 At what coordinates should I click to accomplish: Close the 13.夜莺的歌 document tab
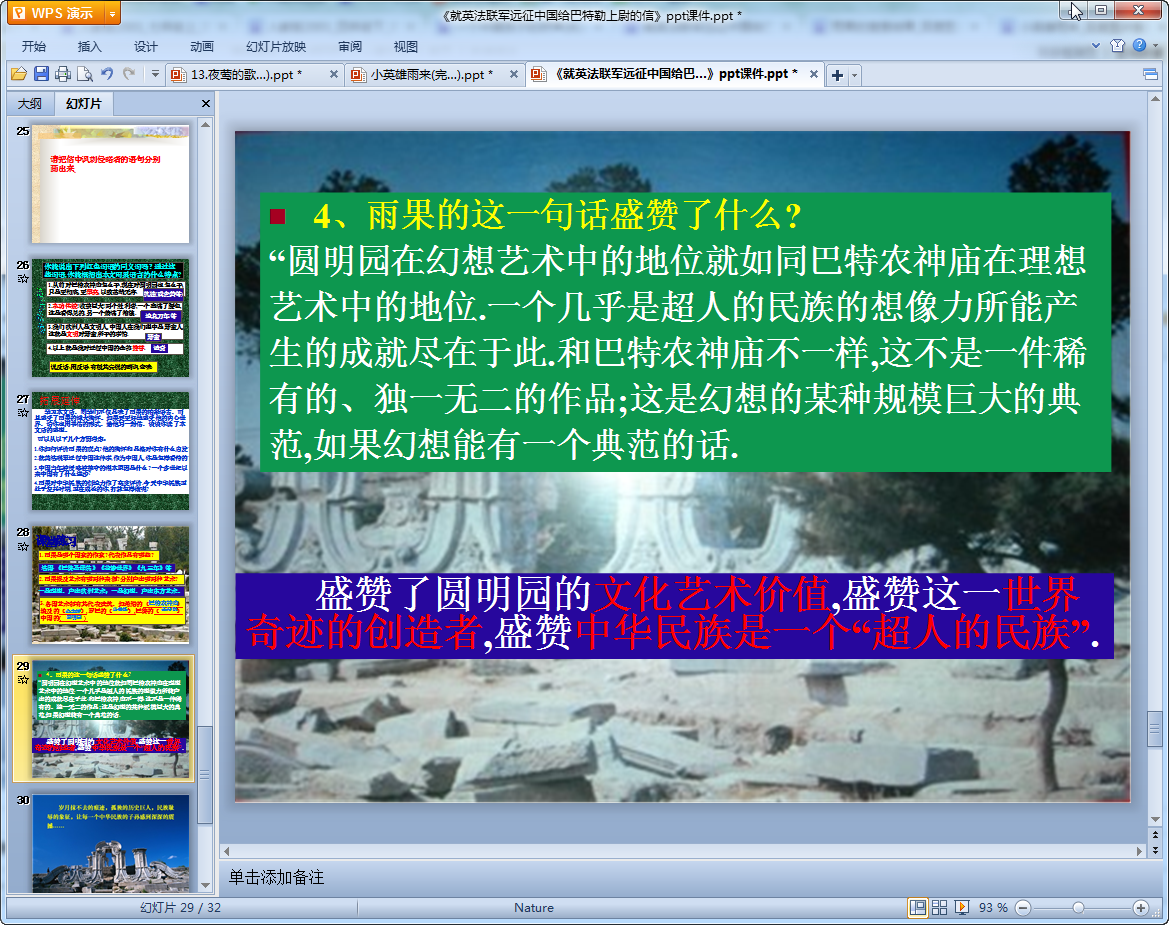tap(333, 75)
